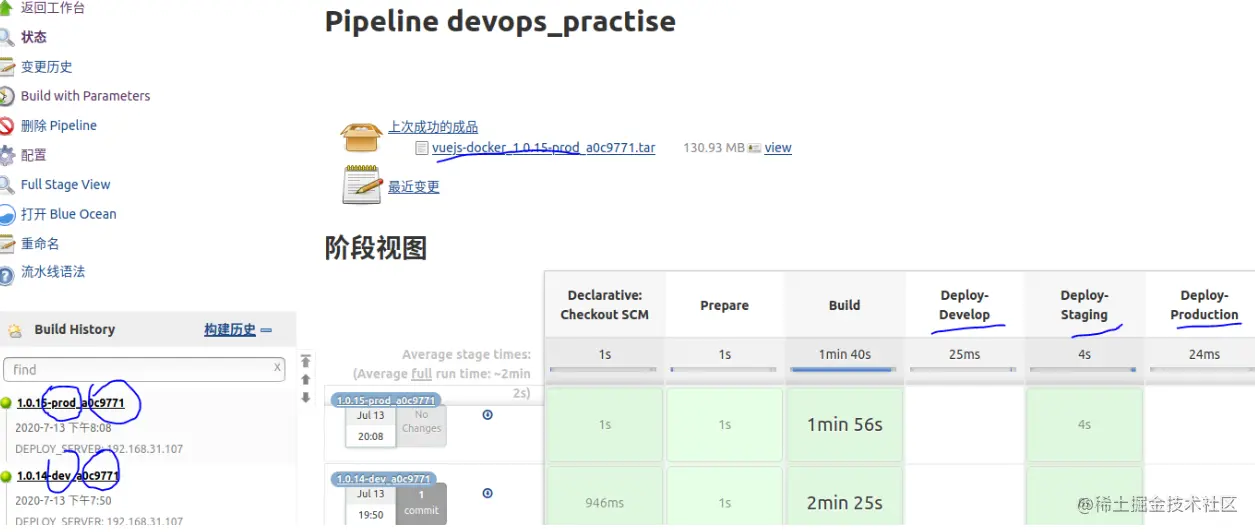Clear the find box with the x

[278, 368]
